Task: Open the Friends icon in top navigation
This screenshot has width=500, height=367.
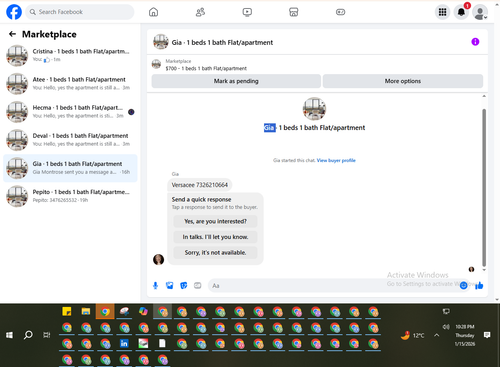Action: pyautogui.click(x=200, y=12)
